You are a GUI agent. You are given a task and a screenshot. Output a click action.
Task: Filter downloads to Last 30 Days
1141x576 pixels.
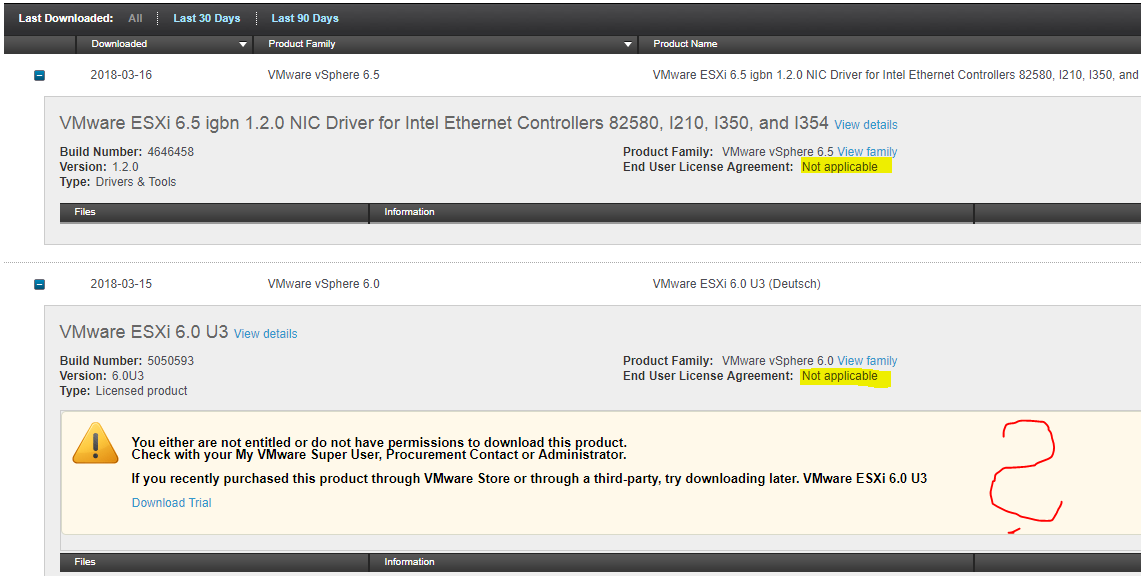[207, 18]
